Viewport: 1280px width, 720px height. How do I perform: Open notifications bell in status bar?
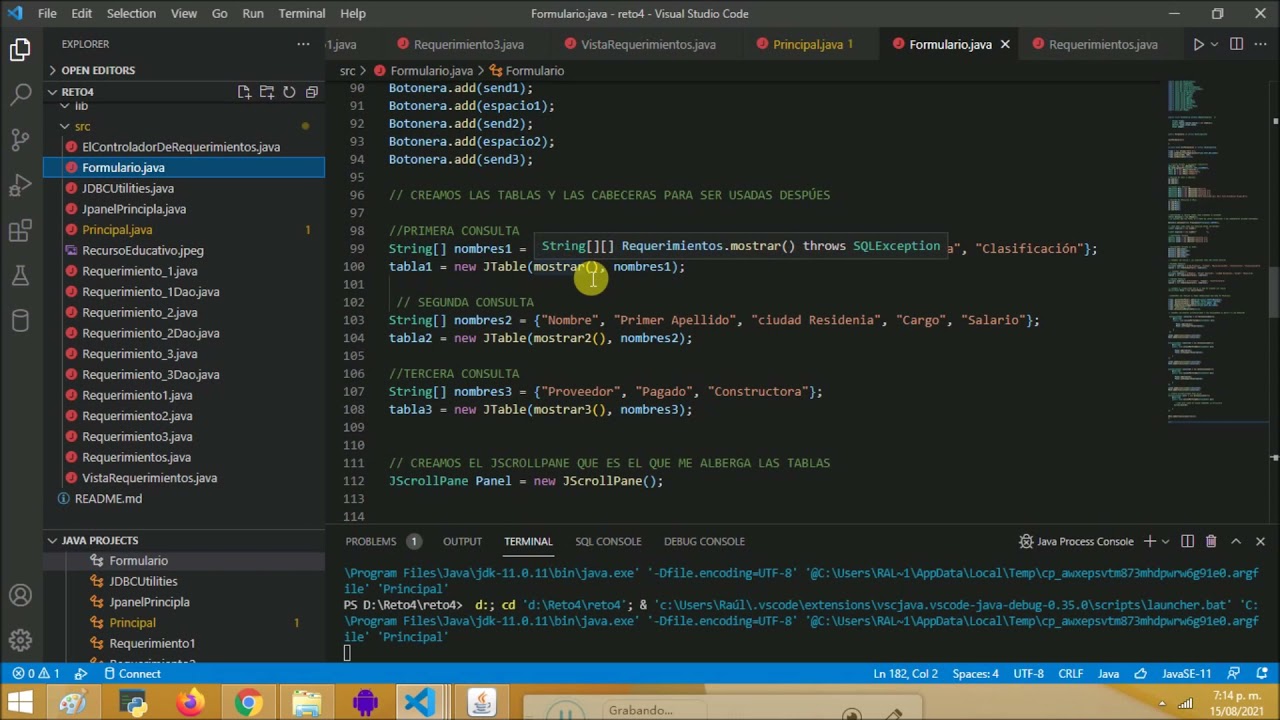coord(1260,673)
